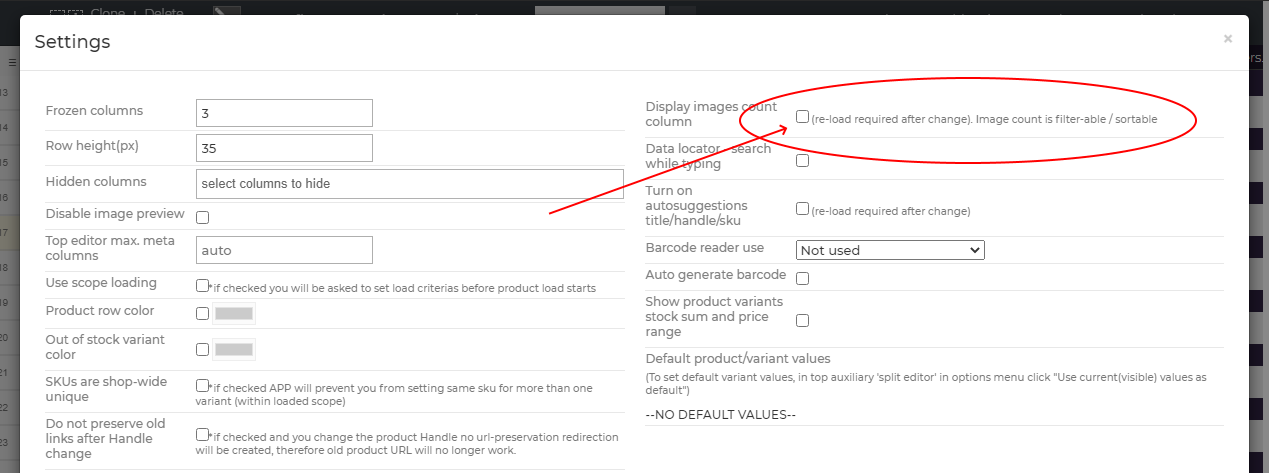Pick the Product row color swatch

click(234, 314)
